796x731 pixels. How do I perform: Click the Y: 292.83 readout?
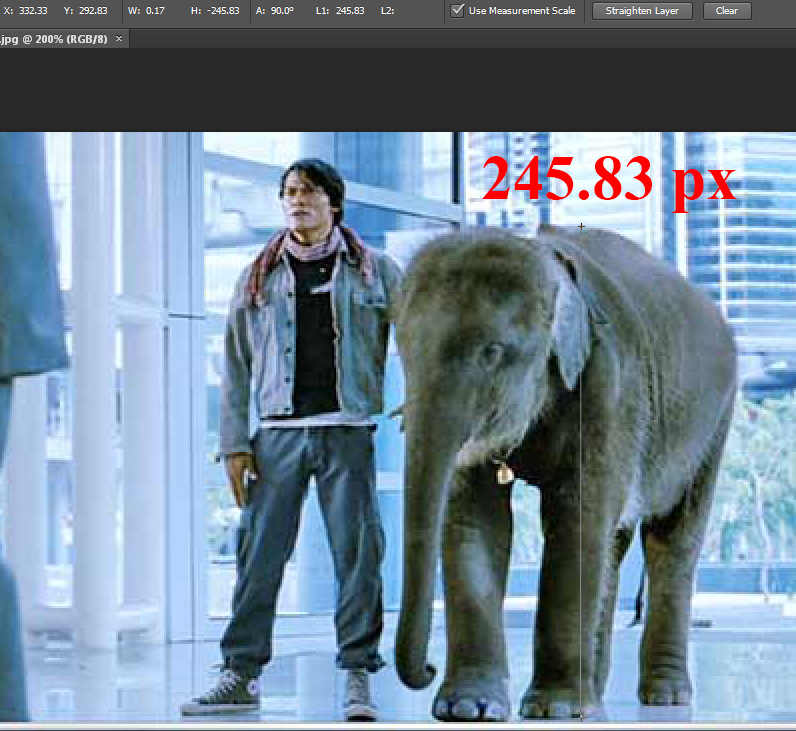click(85, 11)
